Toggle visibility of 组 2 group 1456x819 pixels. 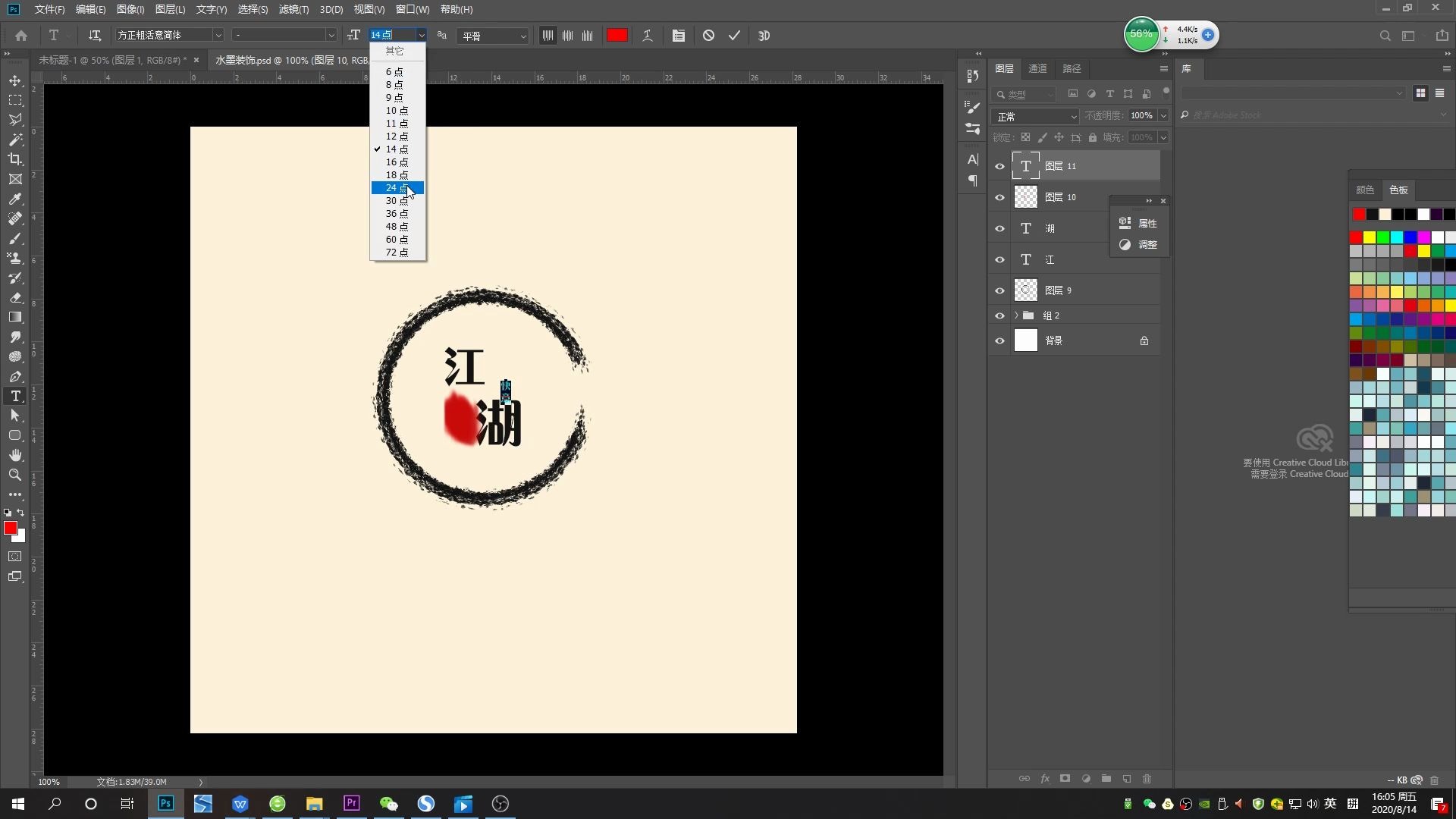[999, 315]
